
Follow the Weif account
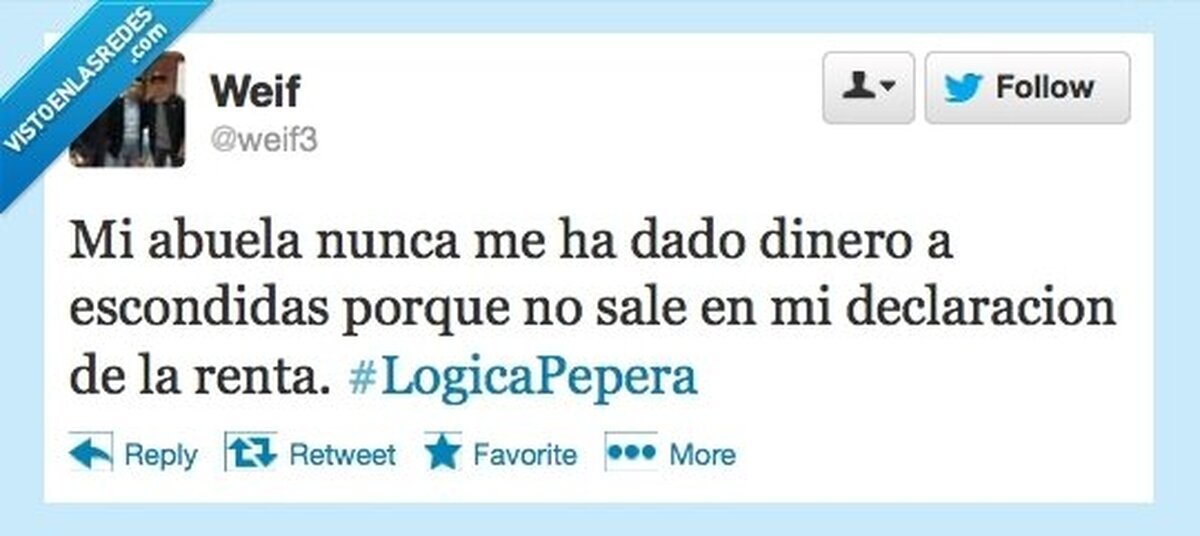1027,88
